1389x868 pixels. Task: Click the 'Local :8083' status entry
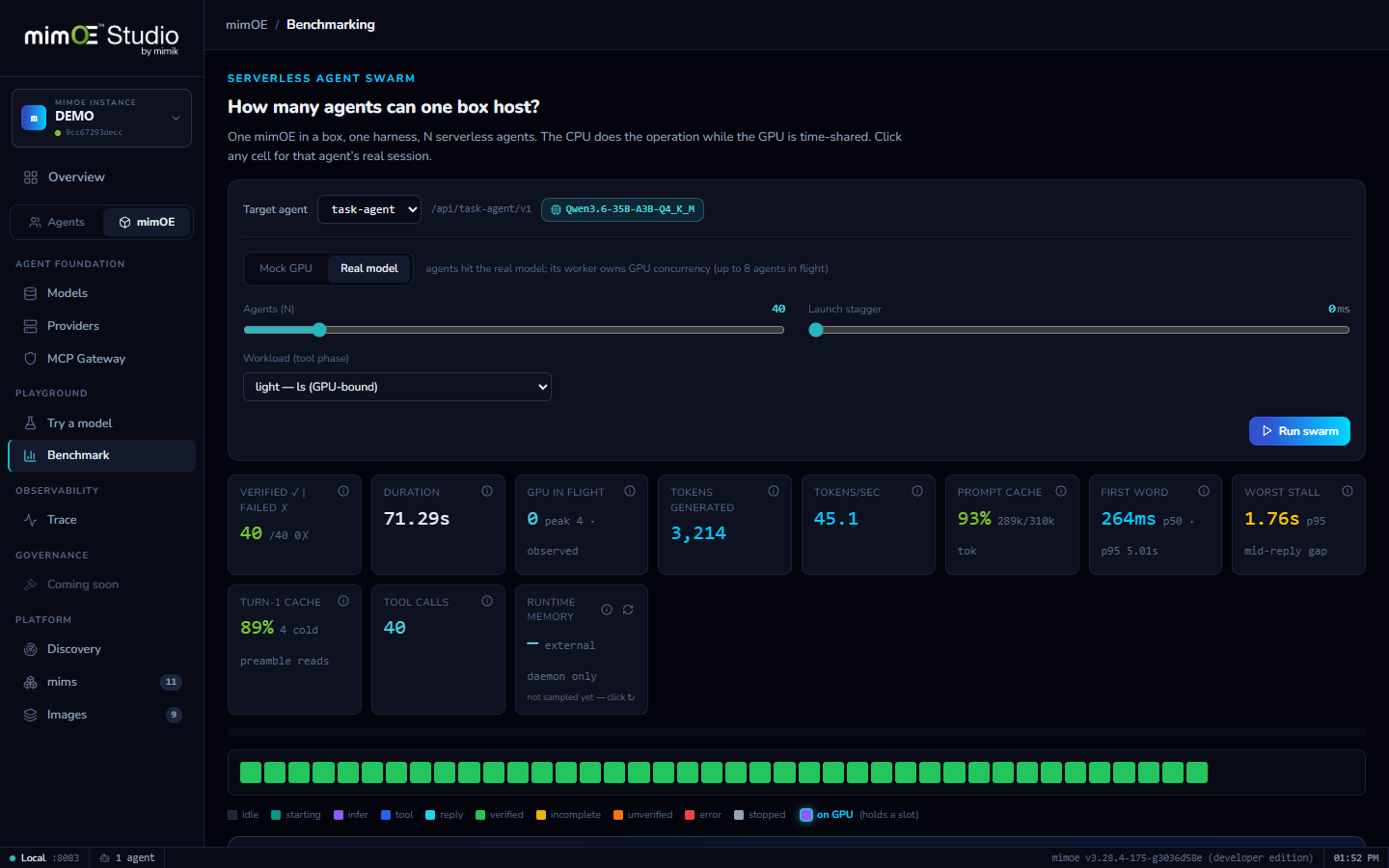click(44, 858)
